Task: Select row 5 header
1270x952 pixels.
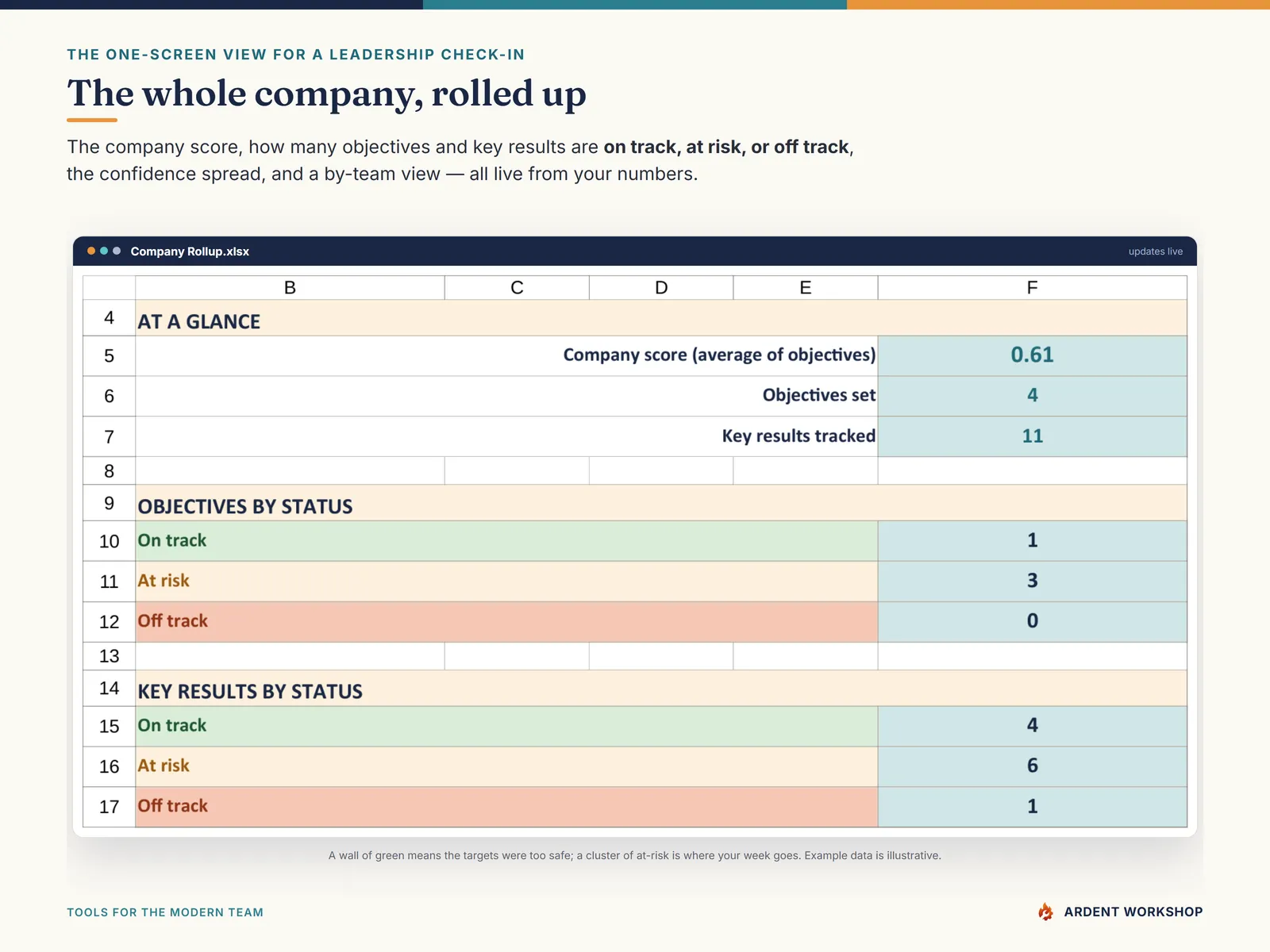Action: click(110, 356)
